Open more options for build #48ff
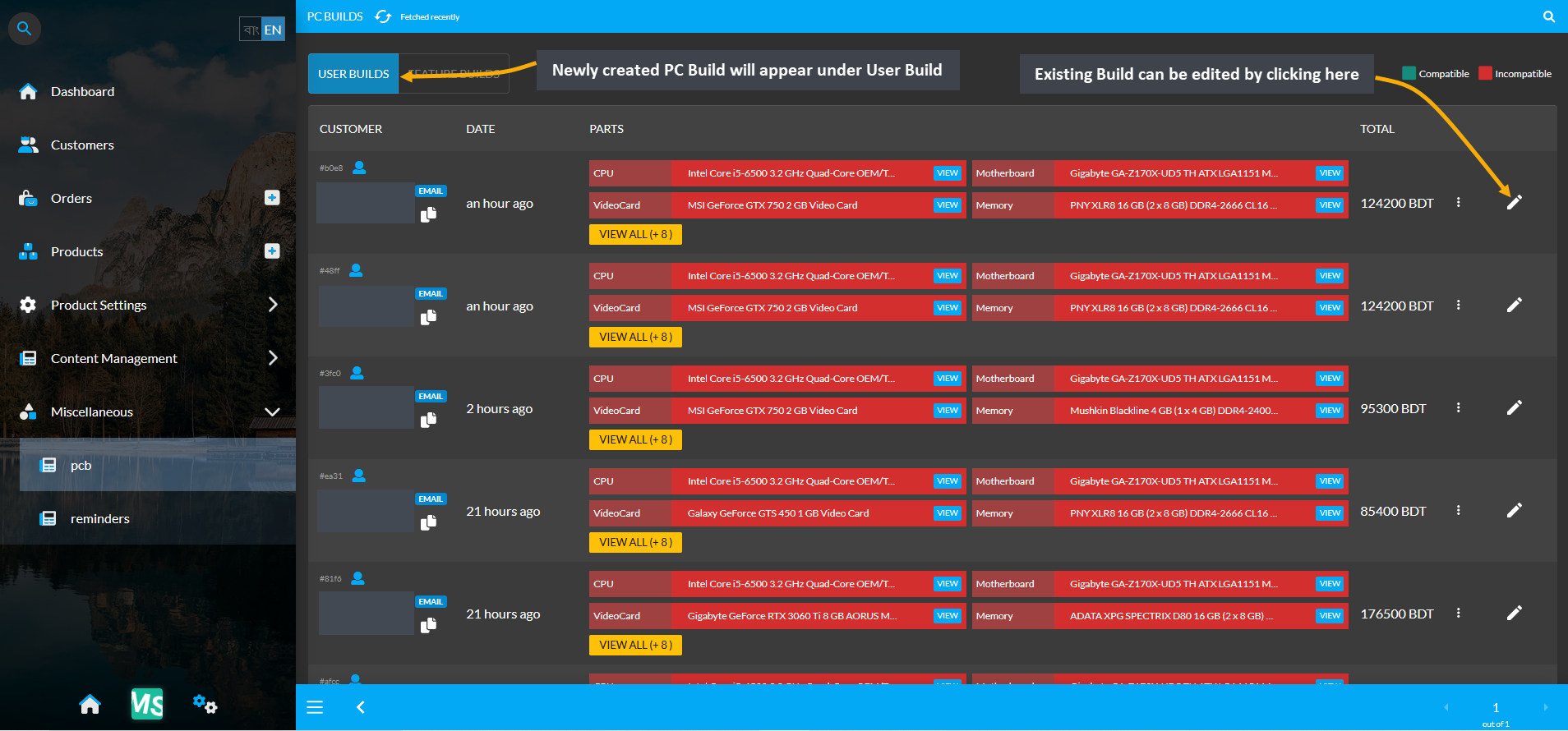 click(1459, 305)
